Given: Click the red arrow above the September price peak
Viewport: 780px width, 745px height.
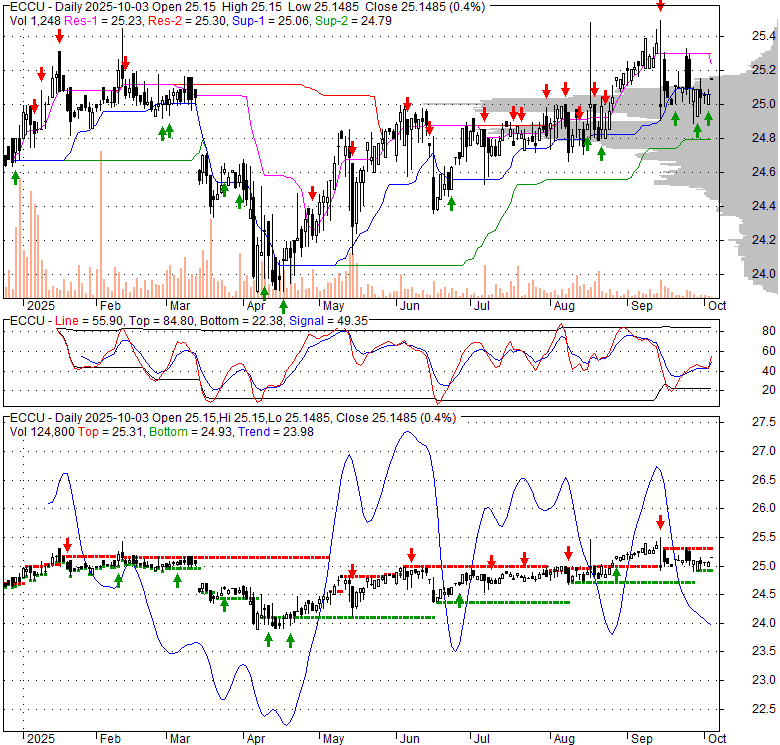Looking at the screenshot, I should click(x=660, y=8).
